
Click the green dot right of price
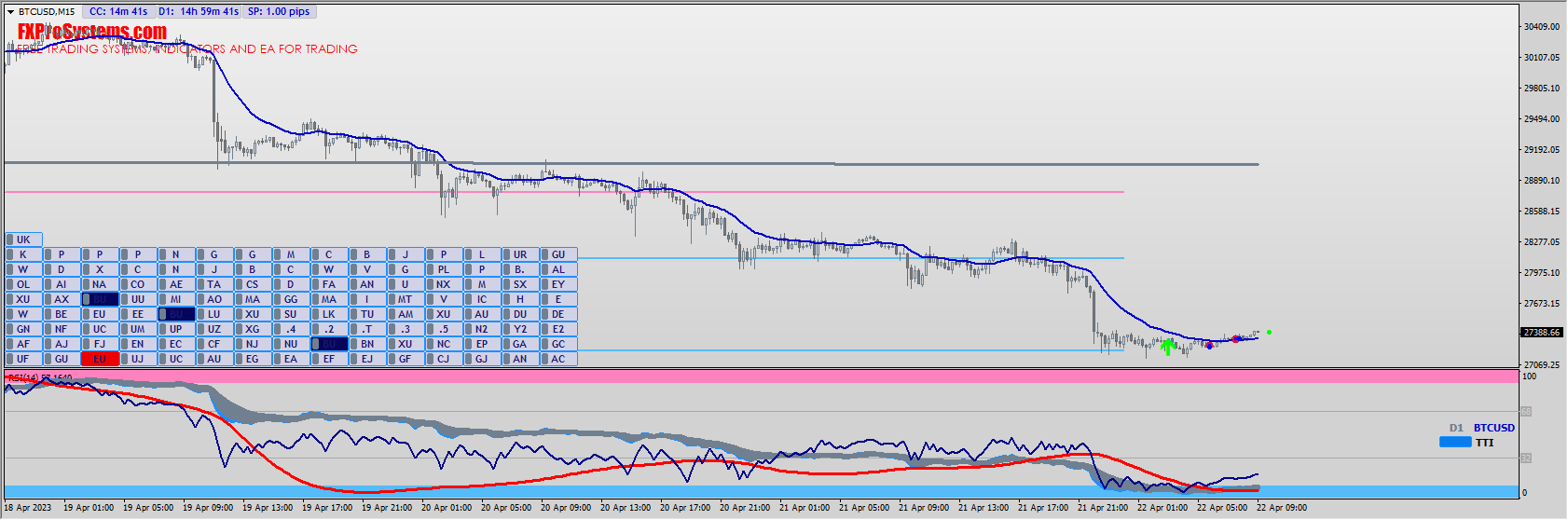point(1269,332)
